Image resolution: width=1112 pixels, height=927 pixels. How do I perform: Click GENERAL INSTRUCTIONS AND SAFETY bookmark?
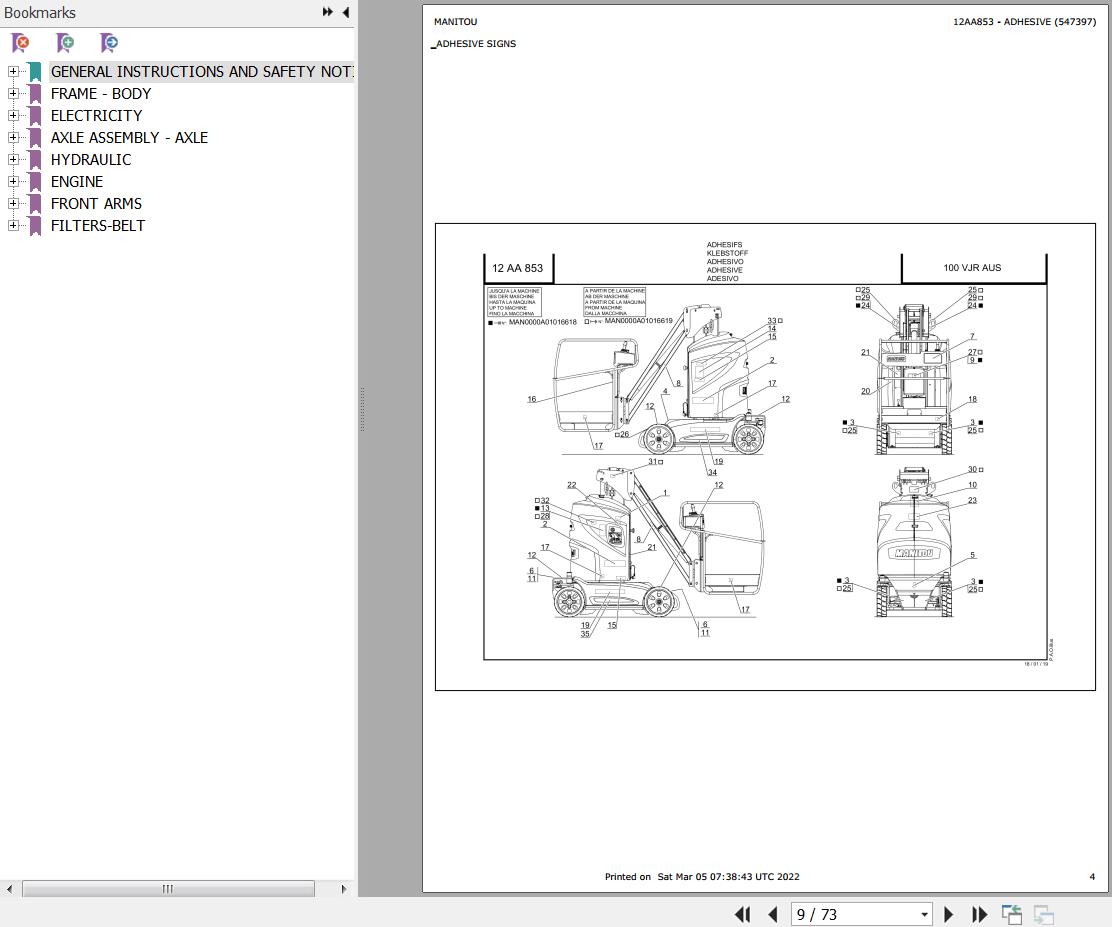[x=200, y=71]
